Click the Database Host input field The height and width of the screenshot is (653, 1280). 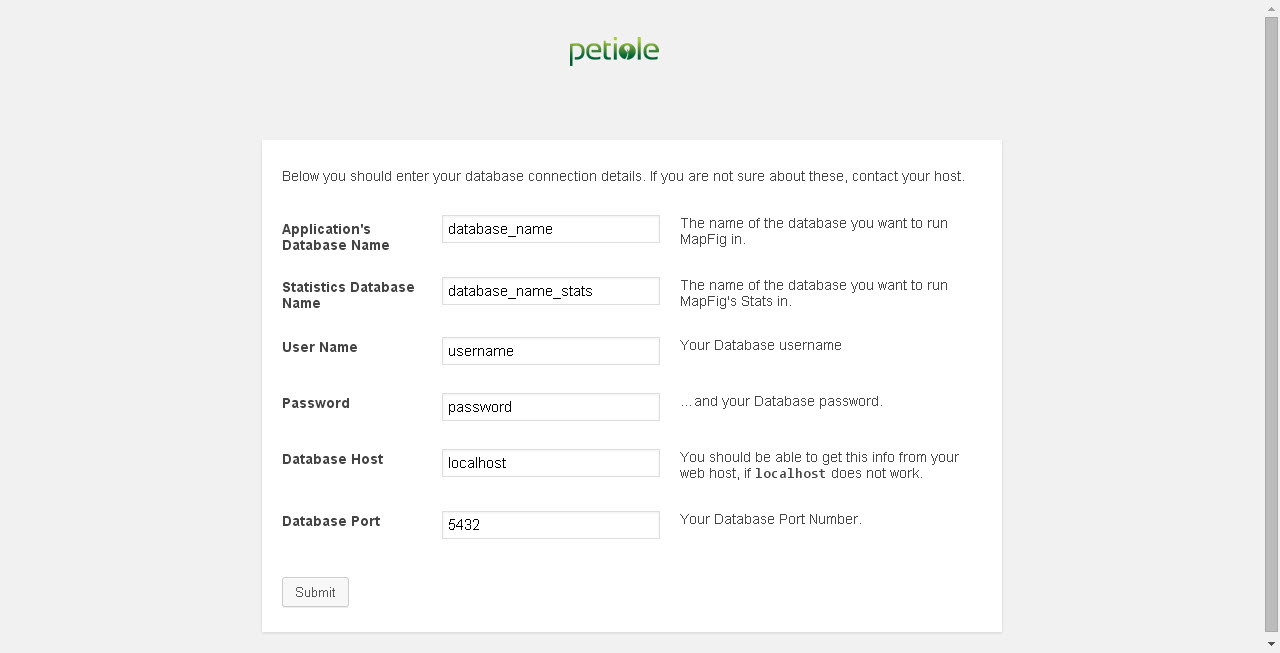550,463
